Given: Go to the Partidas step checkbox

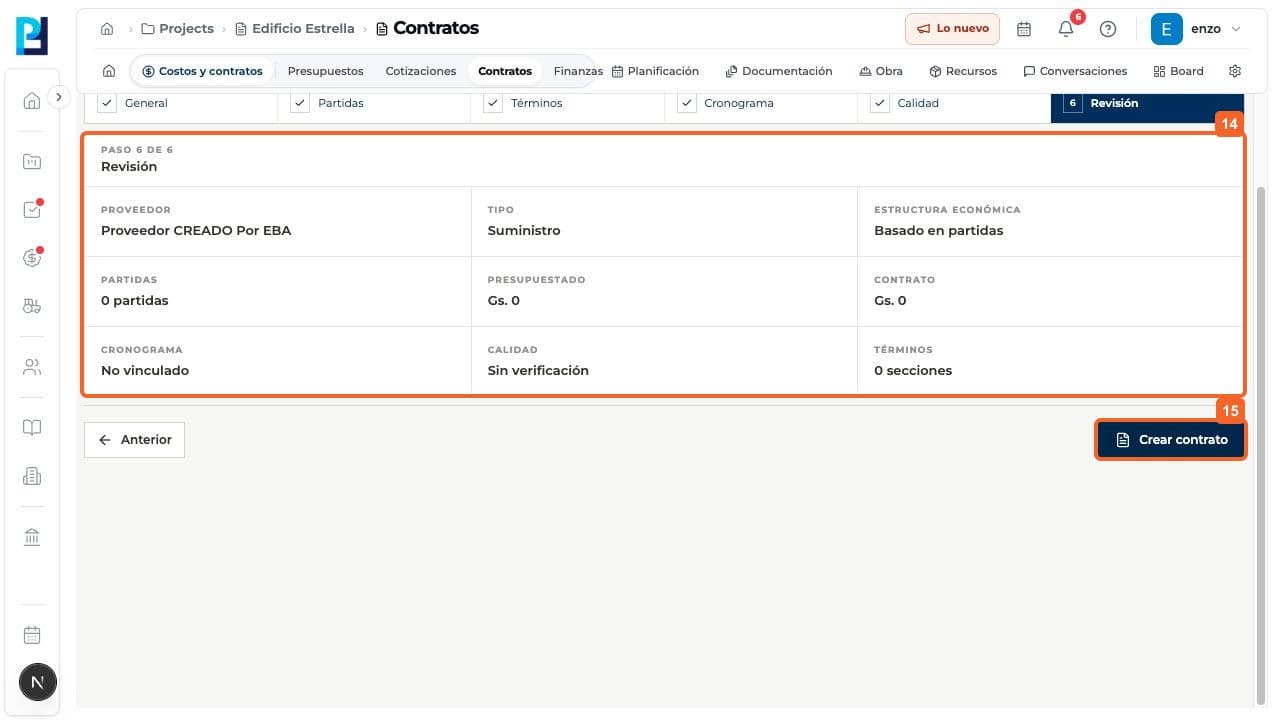Looking at the screenshot, I should (x=300, y=103).
